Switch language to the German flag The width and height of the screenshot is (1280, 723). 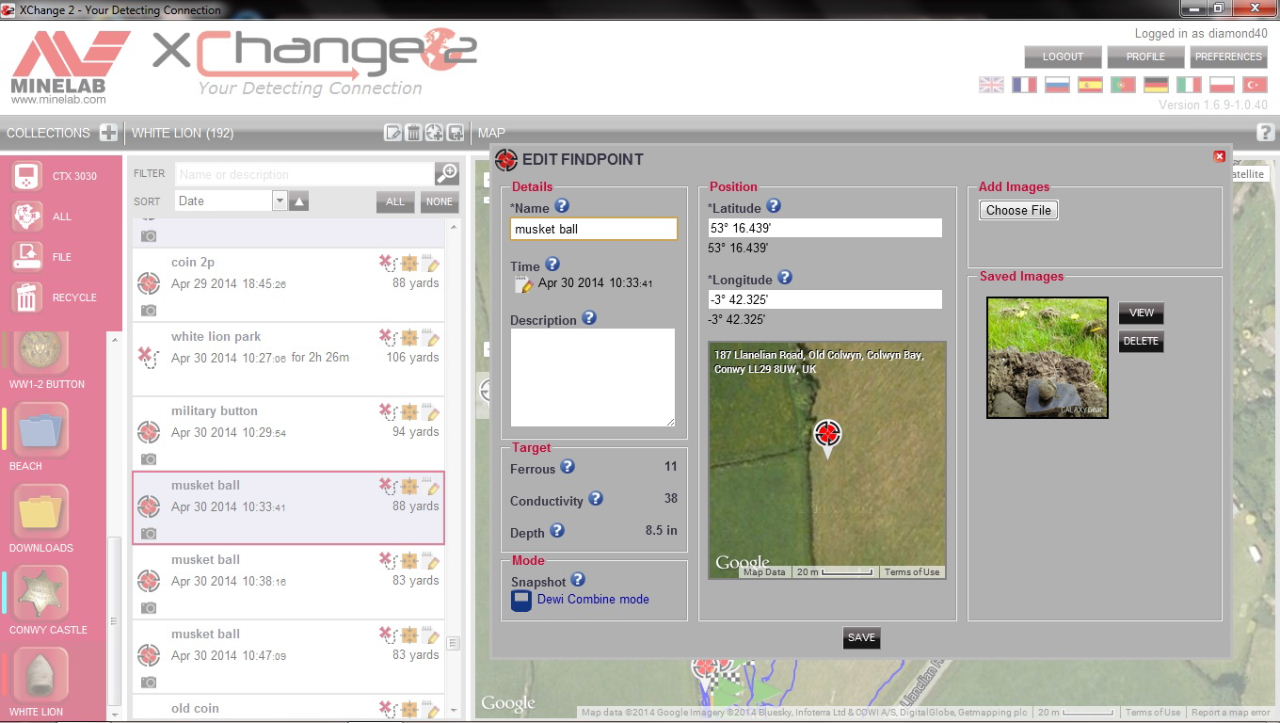point(1156,85)
